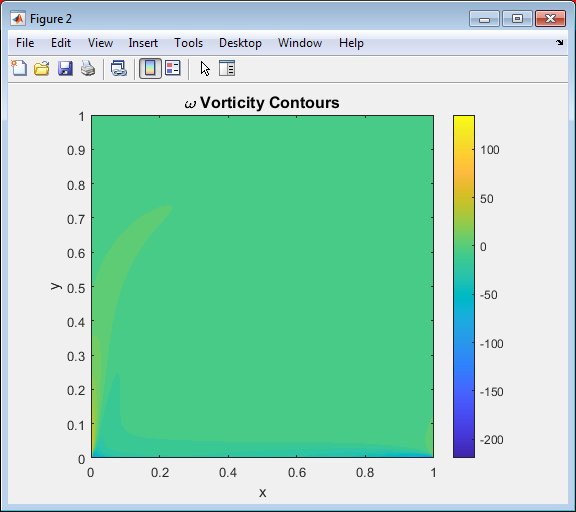Select the Edit Plot arrow tool

pos(205,69)
